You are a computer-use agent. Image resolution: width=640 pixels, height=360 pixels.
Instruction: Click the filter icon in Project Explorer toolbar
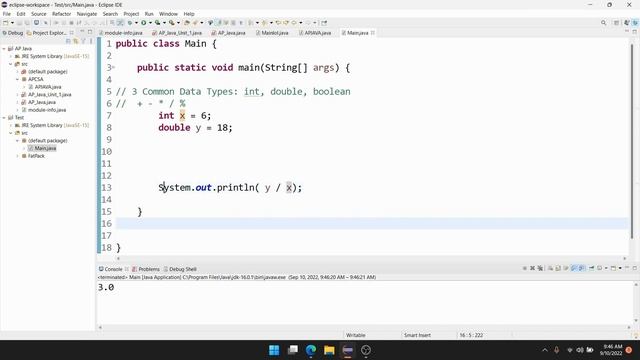(83, 41)
